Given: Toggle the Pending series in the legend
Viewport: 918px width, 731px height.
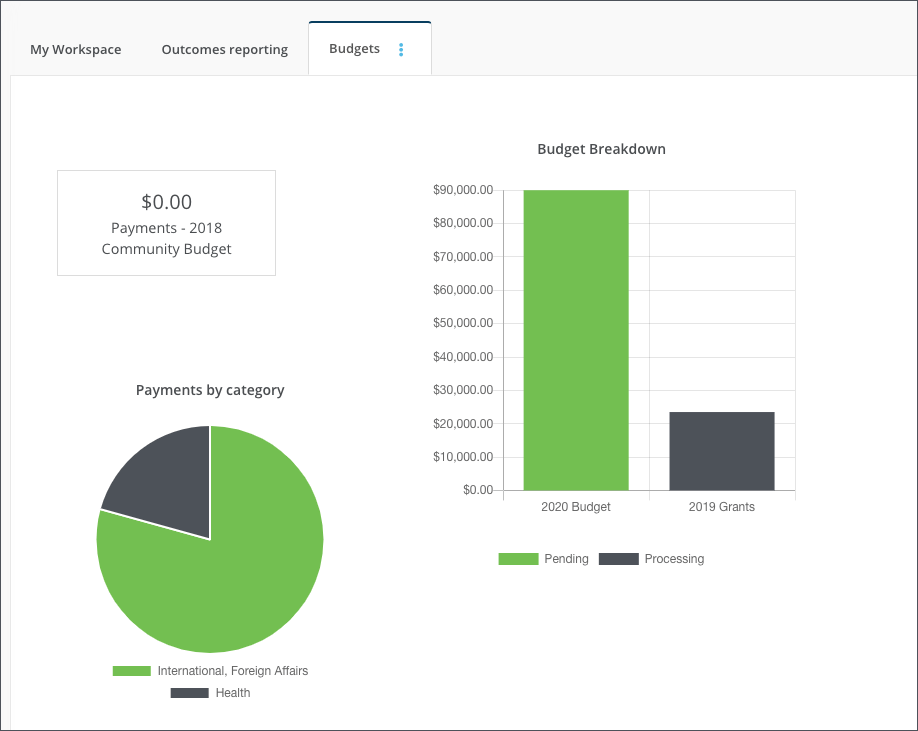Looking at the screenshot, I should click(544, 558).
